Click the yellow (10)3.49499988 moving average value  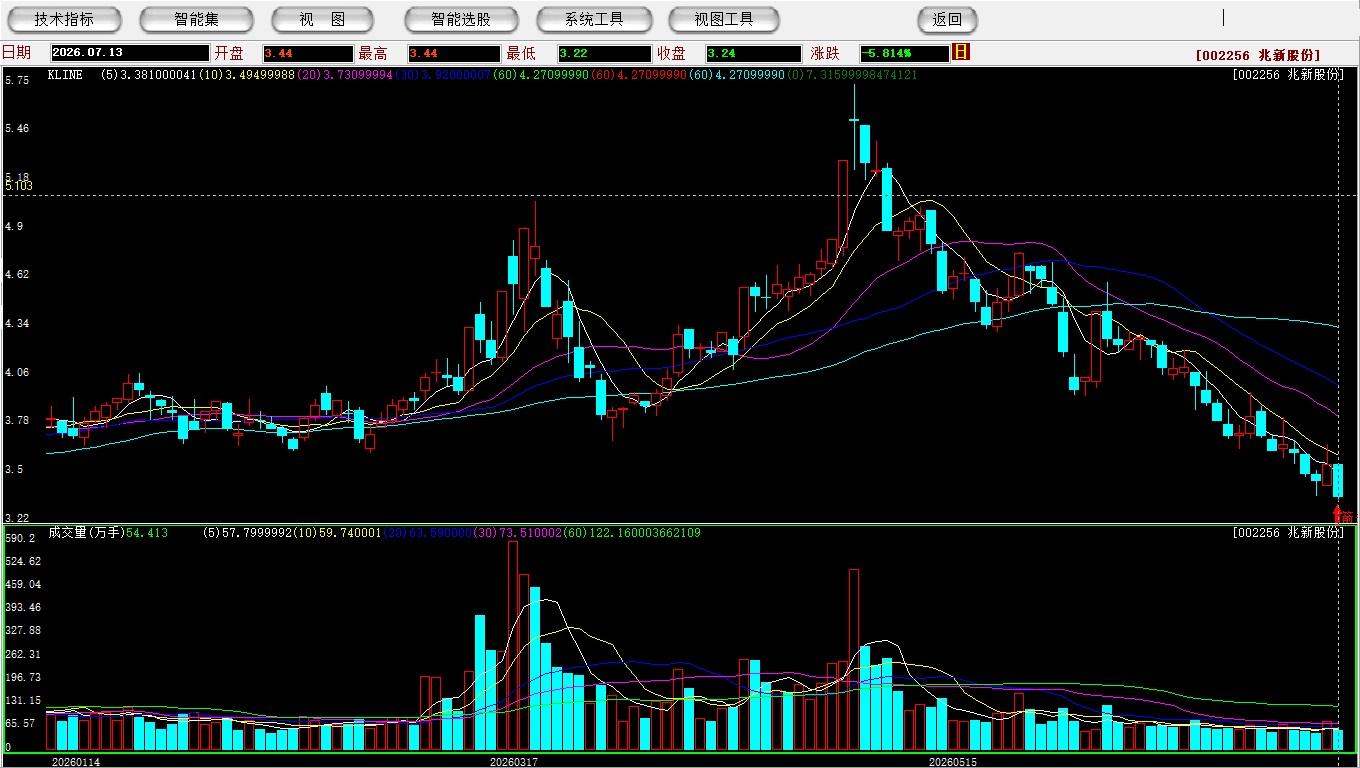pos(246,75)
